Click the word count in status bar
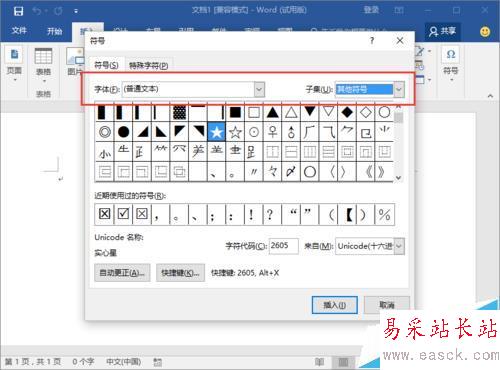The width and height of the screenshot is (500, 370). coord(83,362)
